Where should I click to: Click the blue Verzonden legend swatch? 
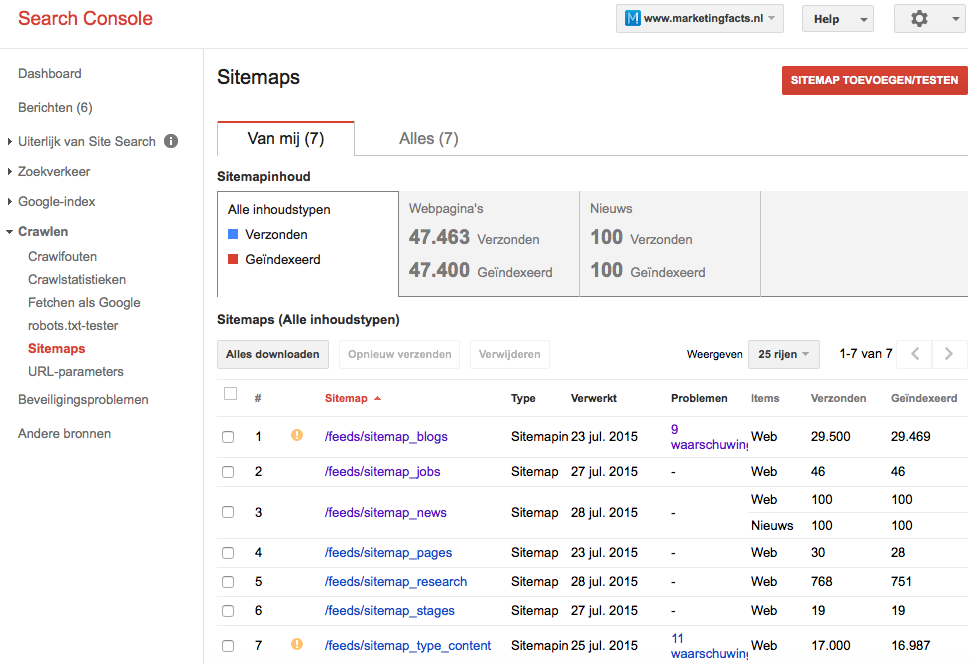click(233, 235)
